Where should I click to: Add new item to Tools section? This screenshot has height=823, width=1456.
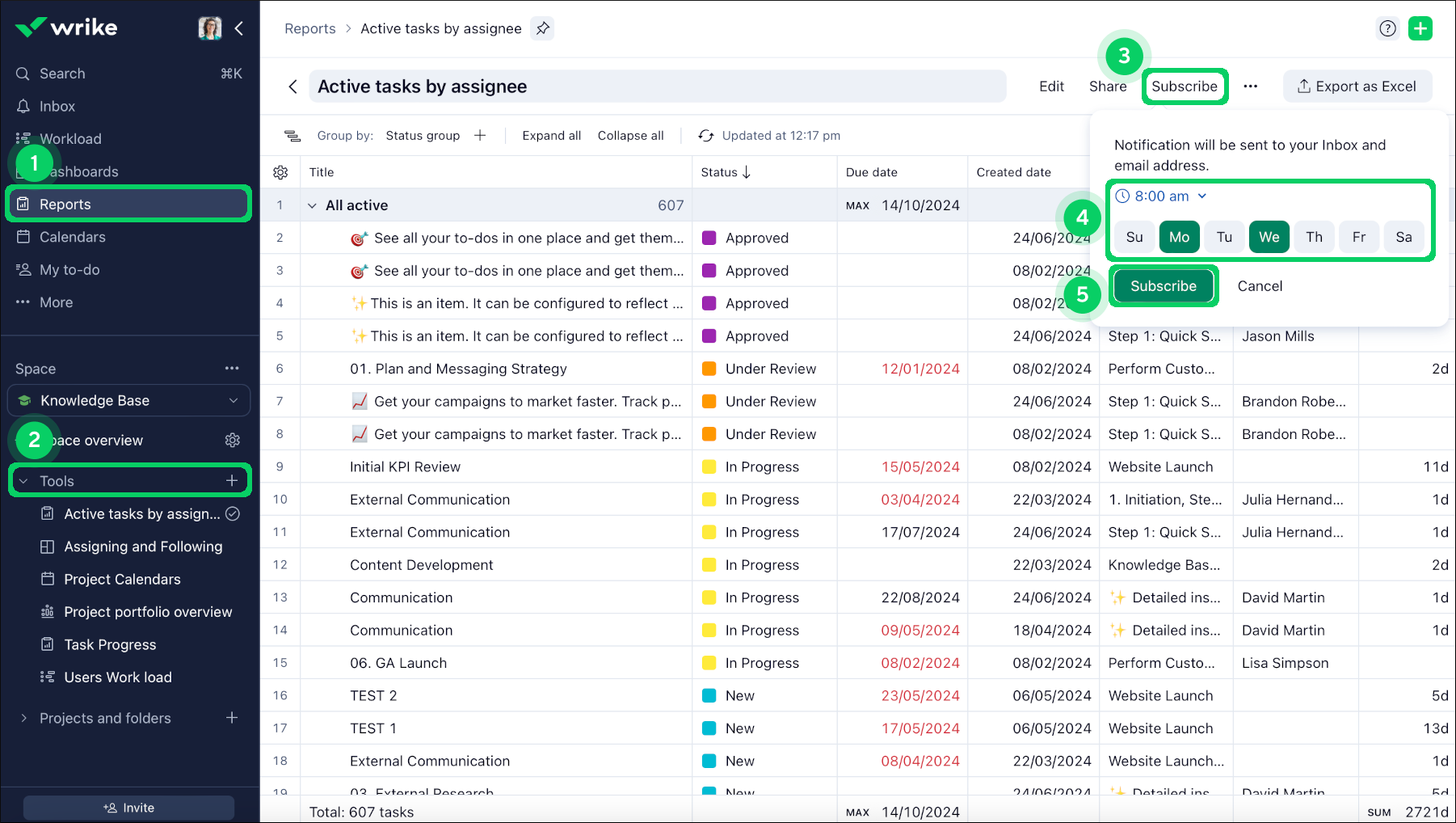click(232, 480)
